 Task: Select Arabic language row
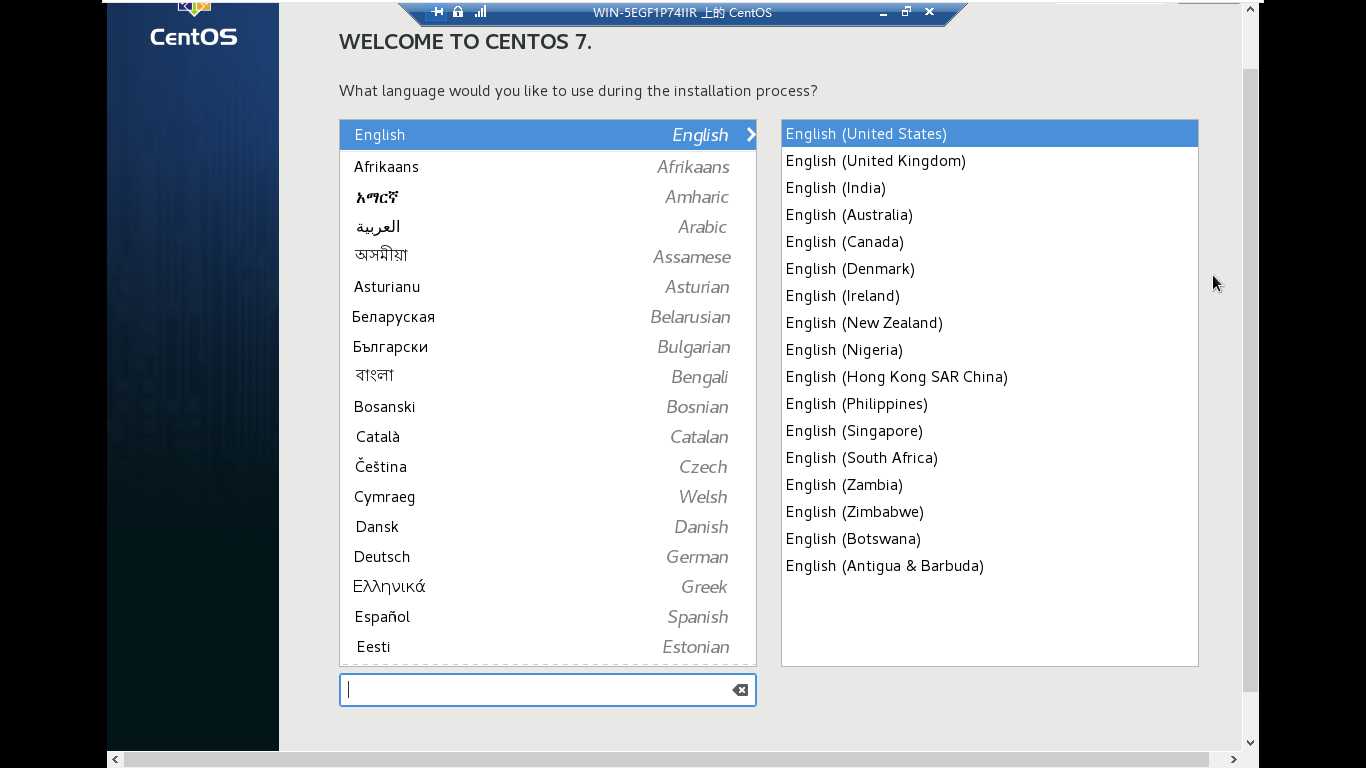pyautogui.click(x=548, y=227)
